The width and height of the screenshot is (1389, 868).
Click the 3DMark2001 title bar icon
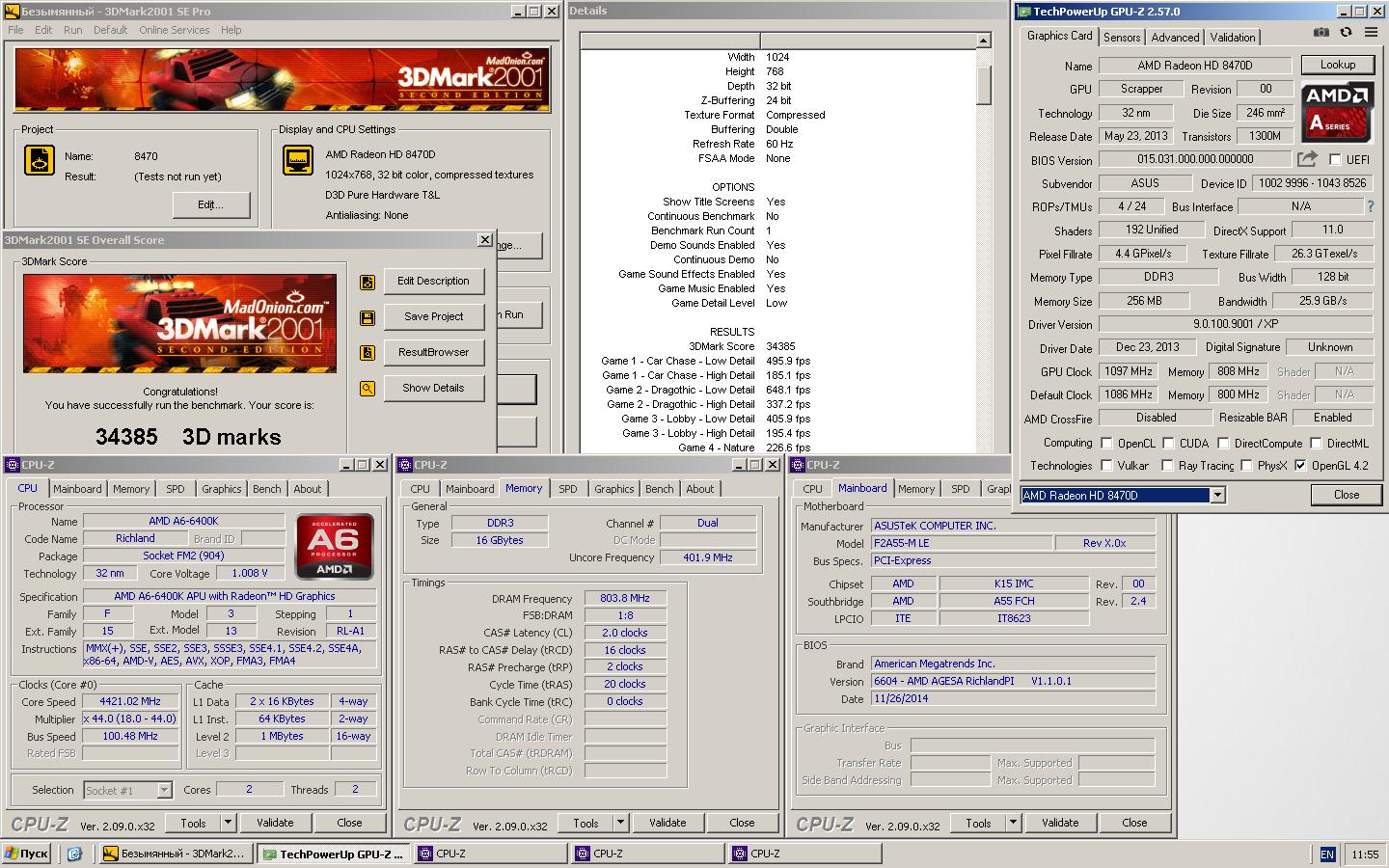[12, 12]
